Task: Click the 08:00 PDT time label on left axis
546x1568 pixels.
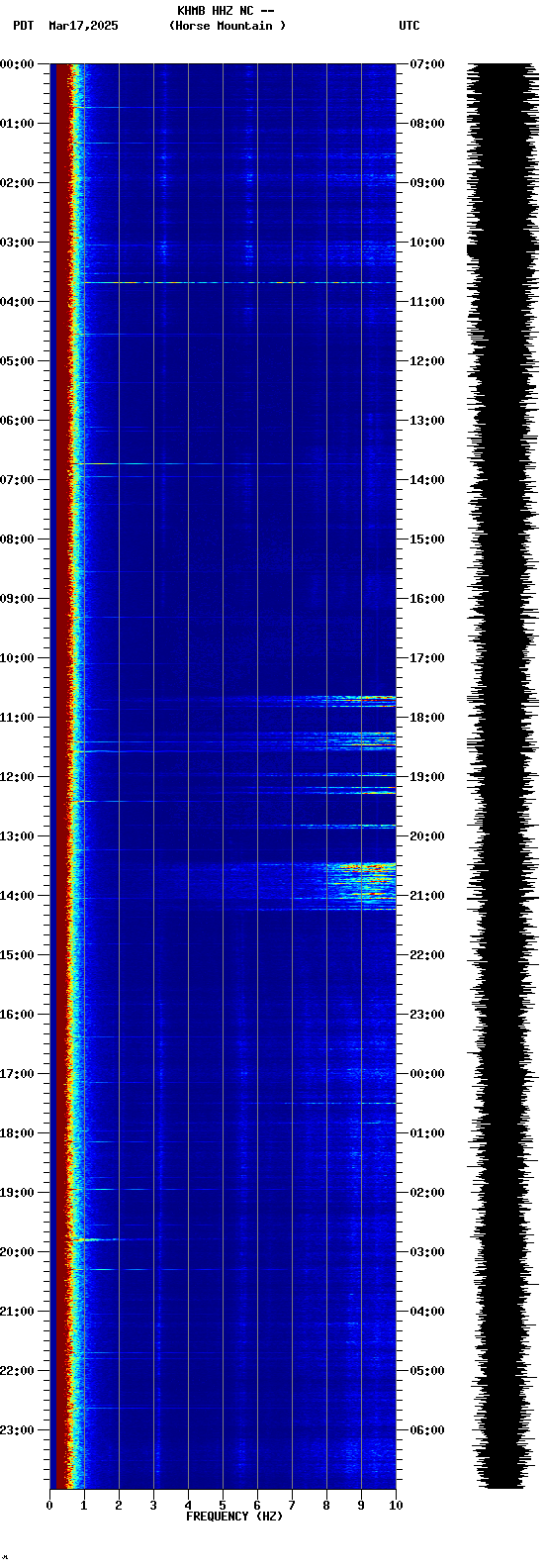Action: [x=18, y=539]
